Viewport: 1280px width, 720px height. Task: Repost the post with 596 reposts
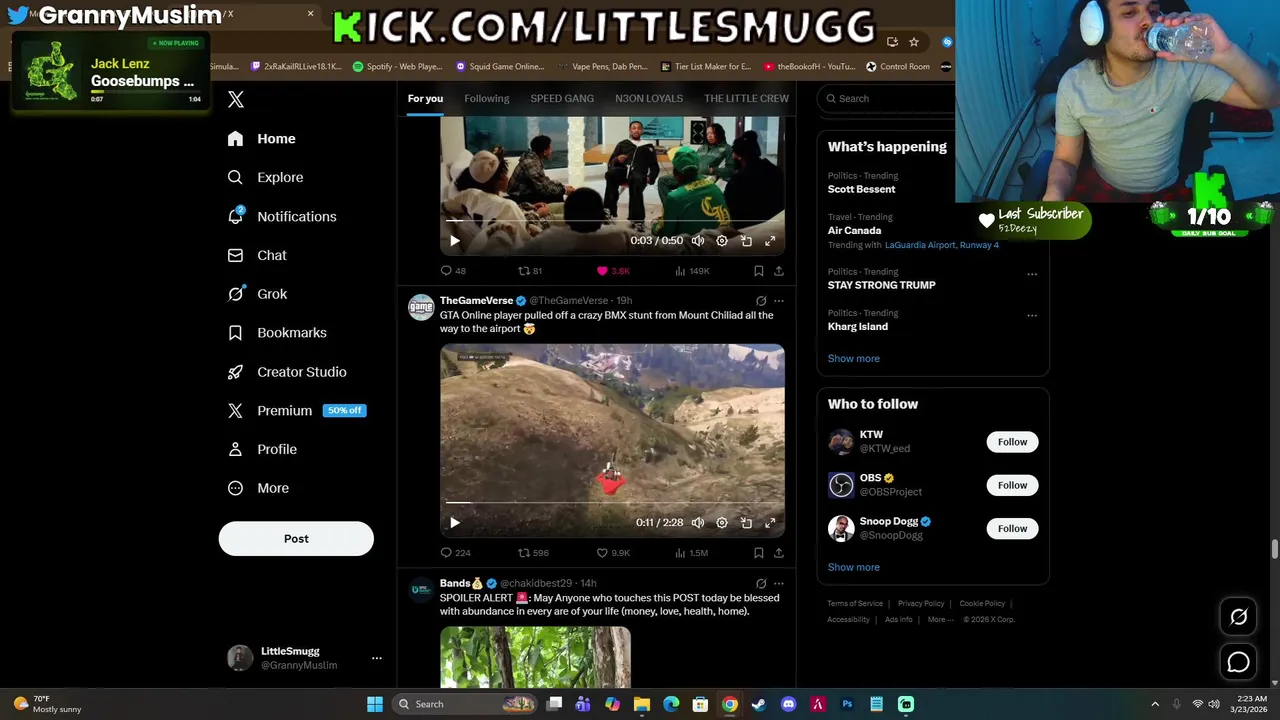[533, 553]
